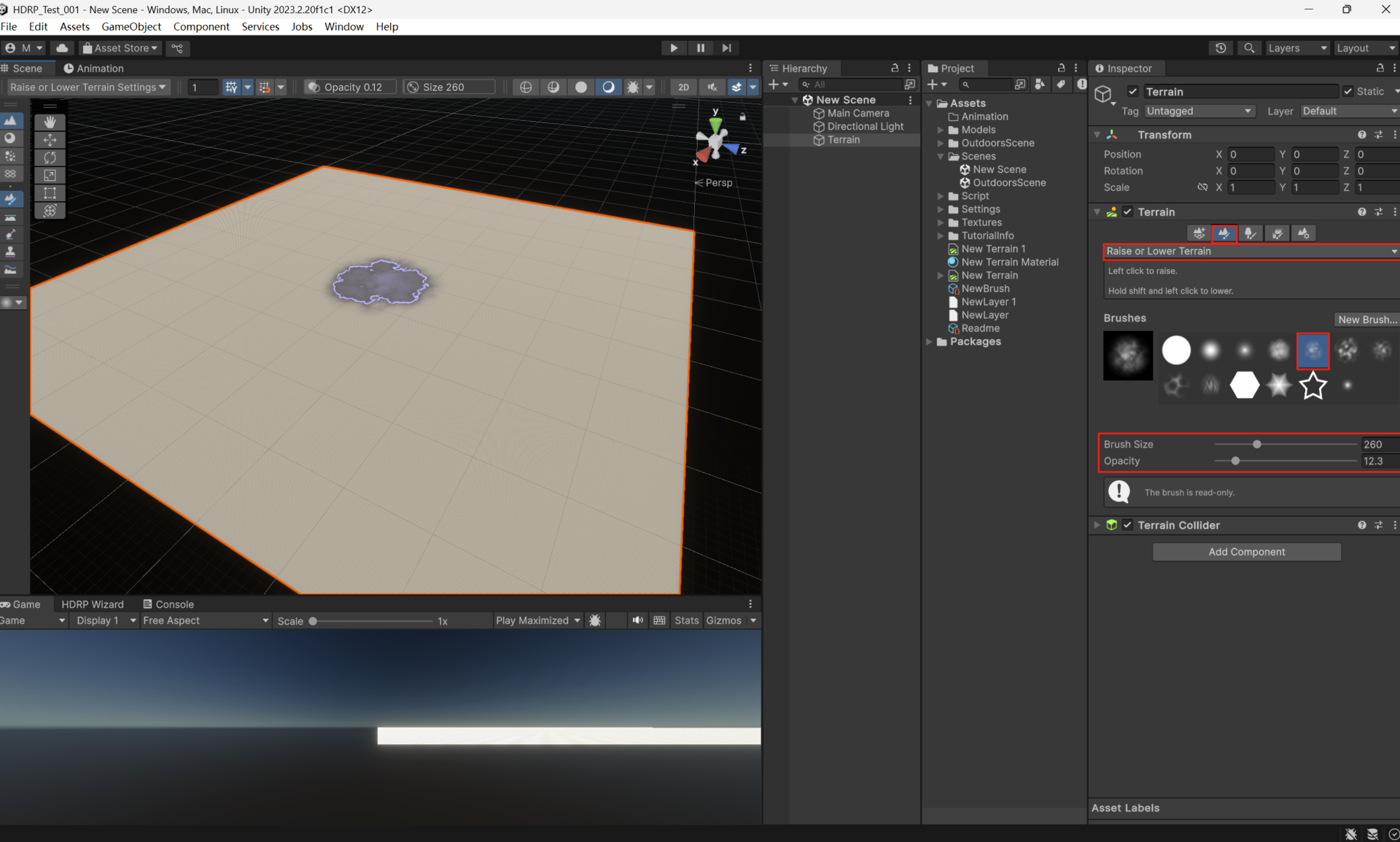Switch to the HDRP Wizard tab

pyautogui.click(x=93, y=604)
